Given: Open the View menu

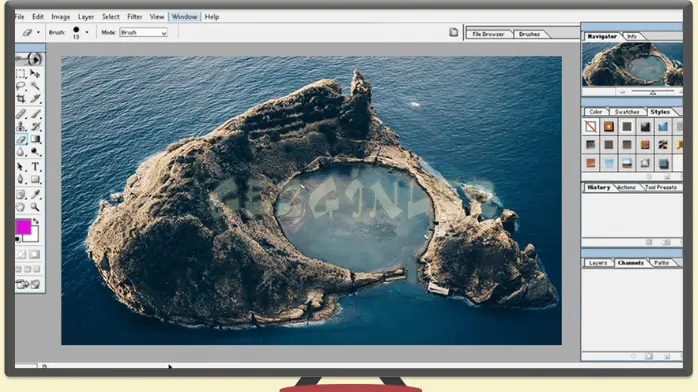Looking at the screenshot, I should point(157,16).
